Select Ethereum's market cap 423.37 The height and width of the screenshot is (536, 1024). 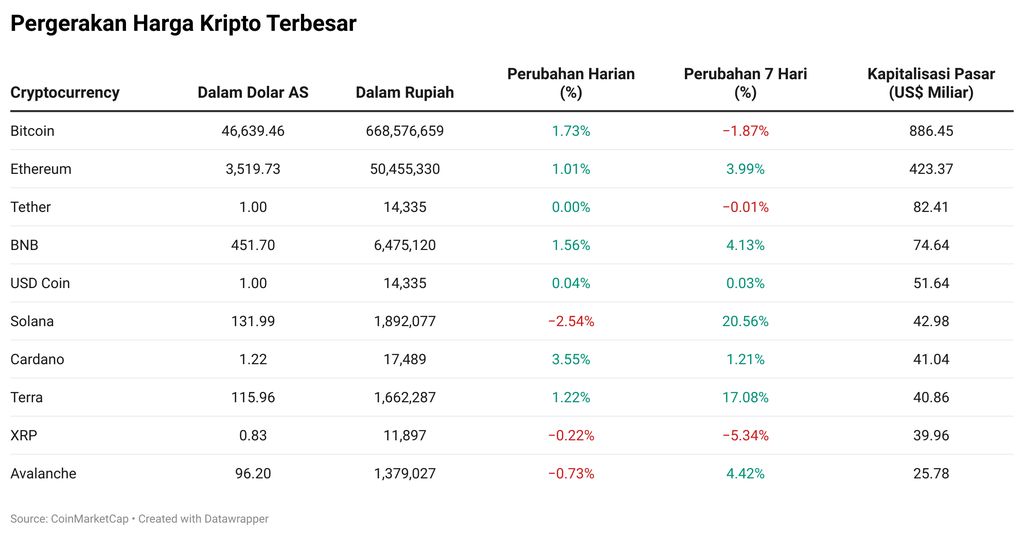931,169
